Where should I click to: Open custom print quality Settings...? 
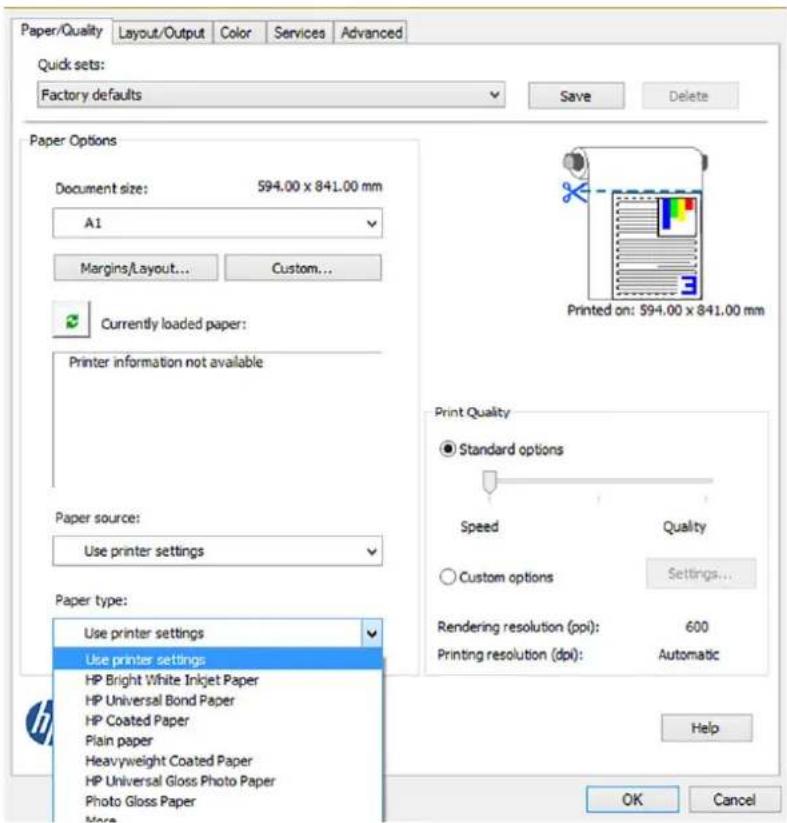pyautogui.click(x=700, y=574)
